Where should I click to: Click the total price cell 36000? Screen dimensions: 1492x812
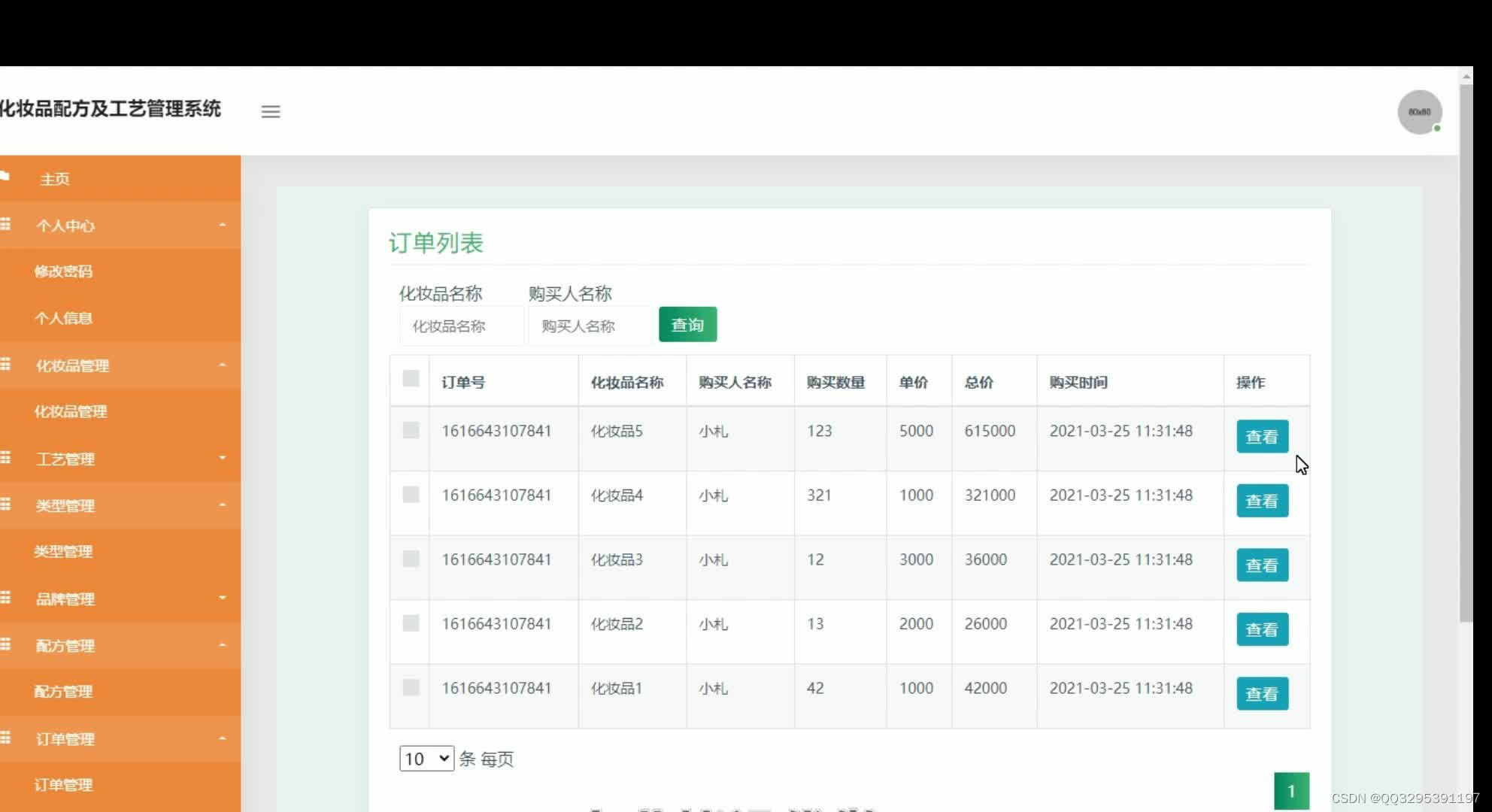tap(985, 559)
